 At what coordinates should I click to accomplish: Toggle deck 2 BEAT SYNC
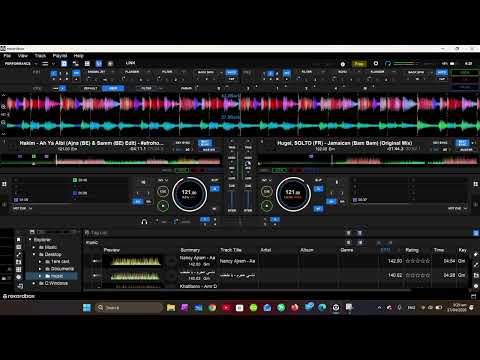463,143
